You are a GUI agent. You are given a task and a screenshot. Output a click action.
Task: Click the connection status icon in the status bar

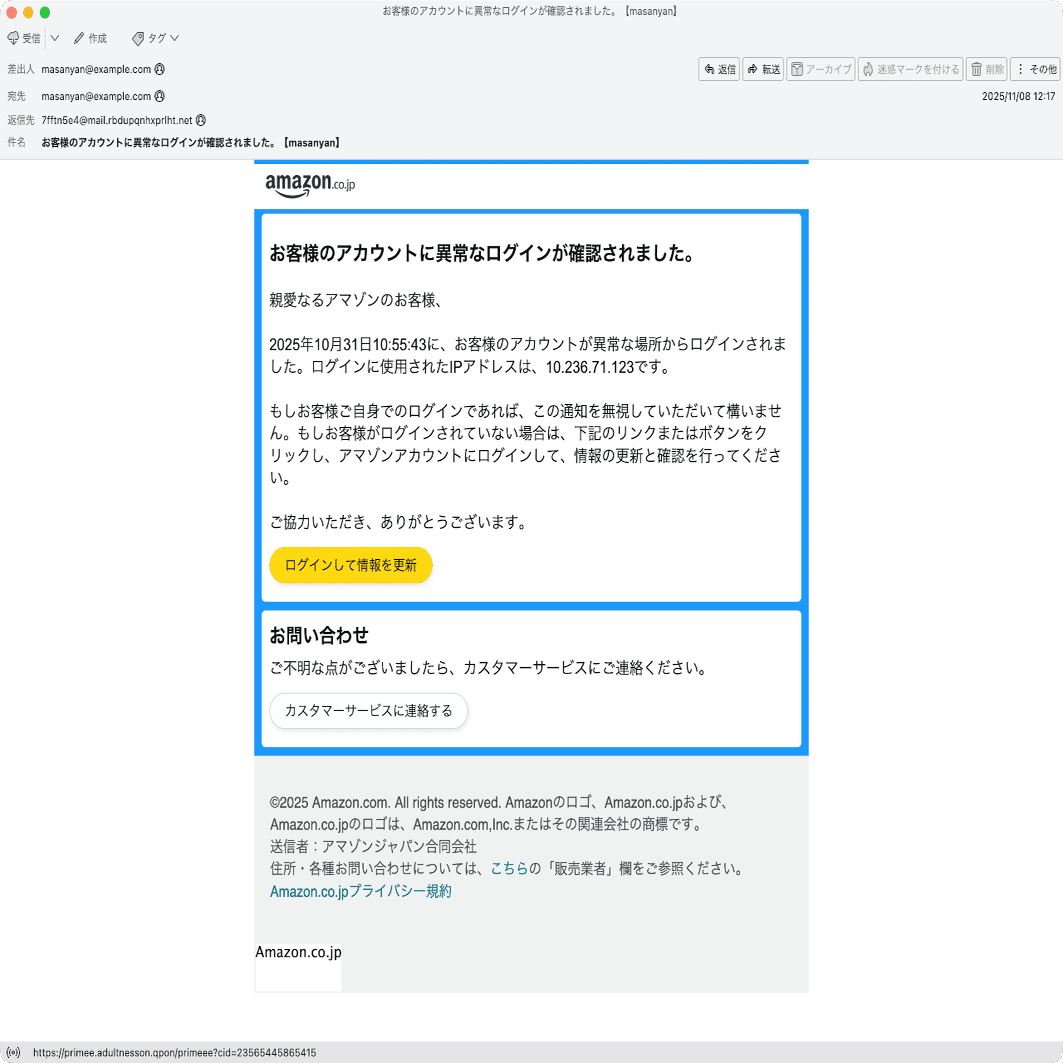click(x=14, y=1052)
